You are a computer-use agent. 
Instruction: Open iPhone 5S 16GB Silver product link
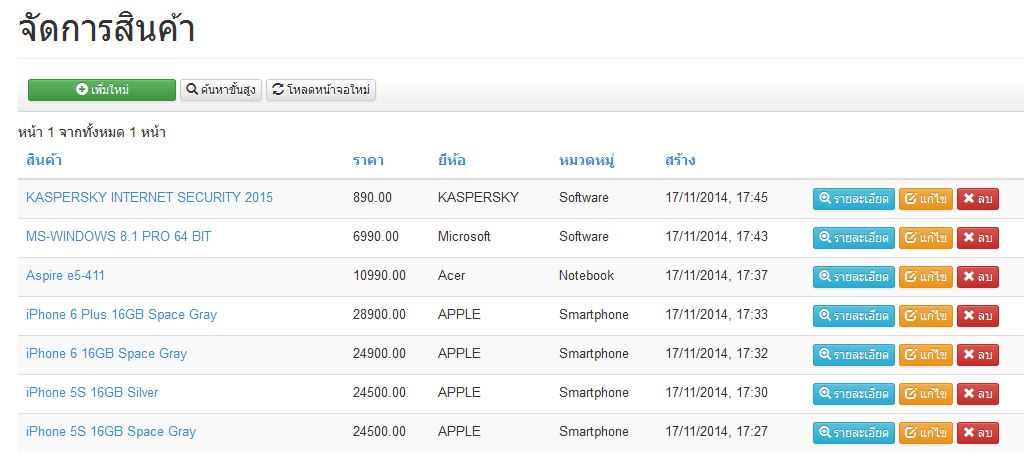coord(92,393)
